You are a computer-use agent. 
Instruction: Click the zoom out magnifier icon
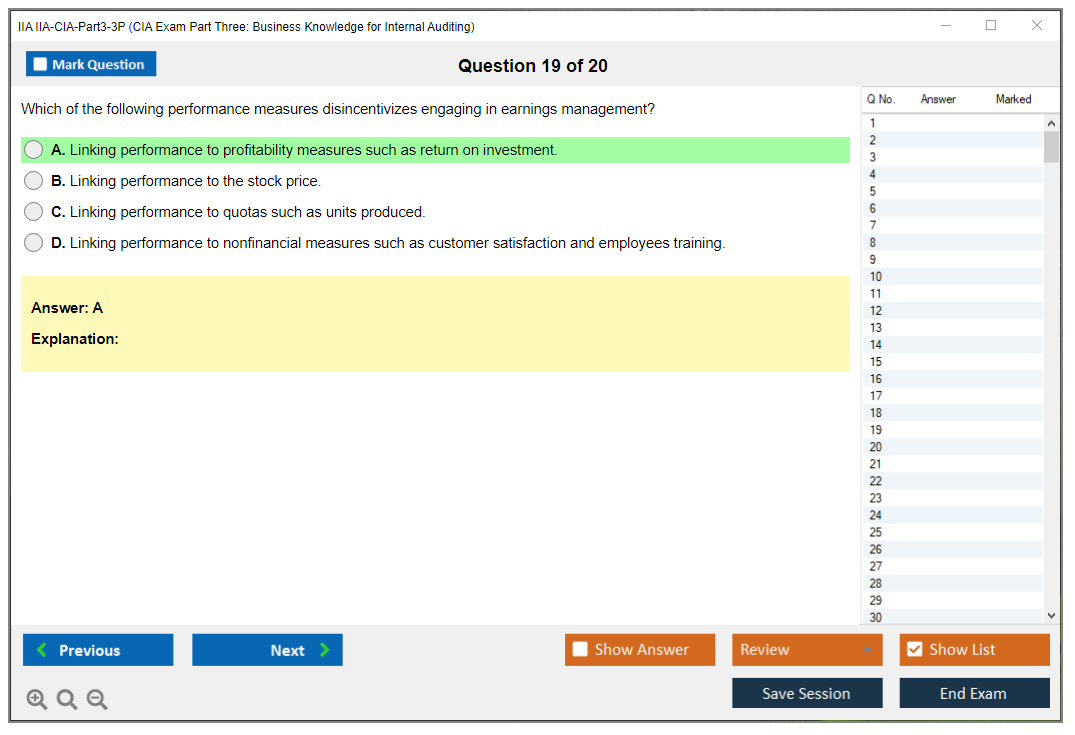(x=97, y=699)
